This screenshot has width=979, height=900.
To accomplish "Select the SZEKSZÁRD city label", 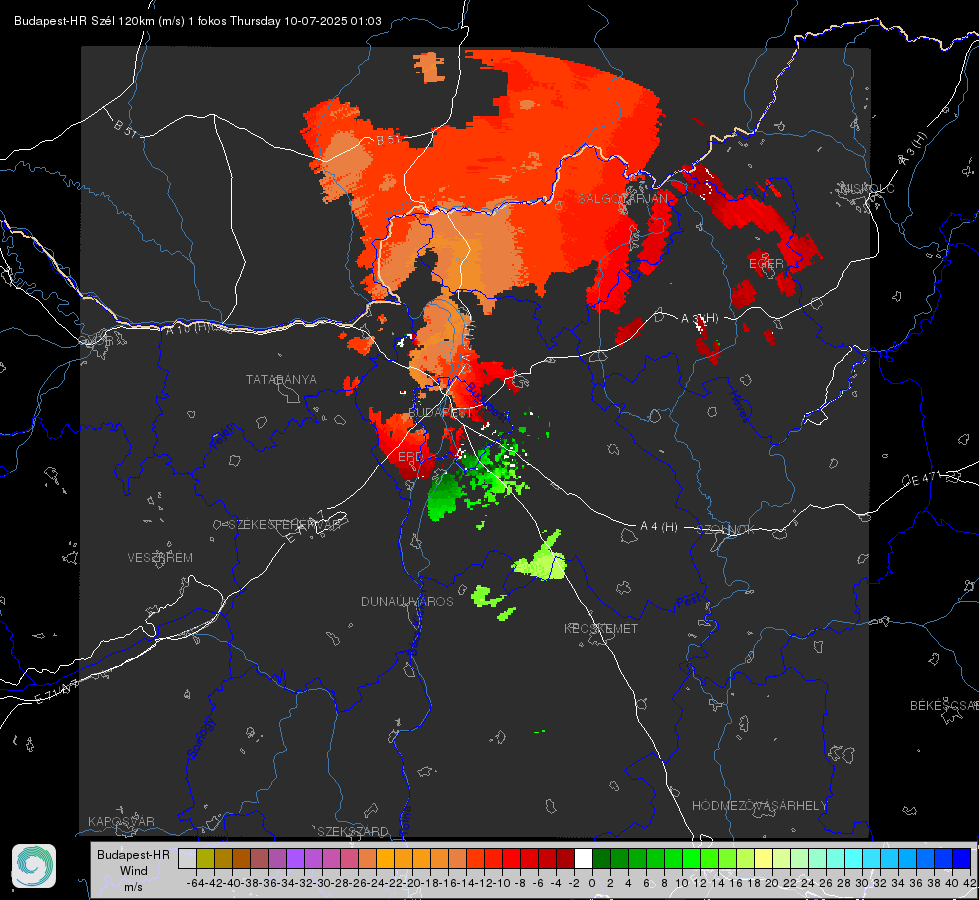I will tap(353, 831).
